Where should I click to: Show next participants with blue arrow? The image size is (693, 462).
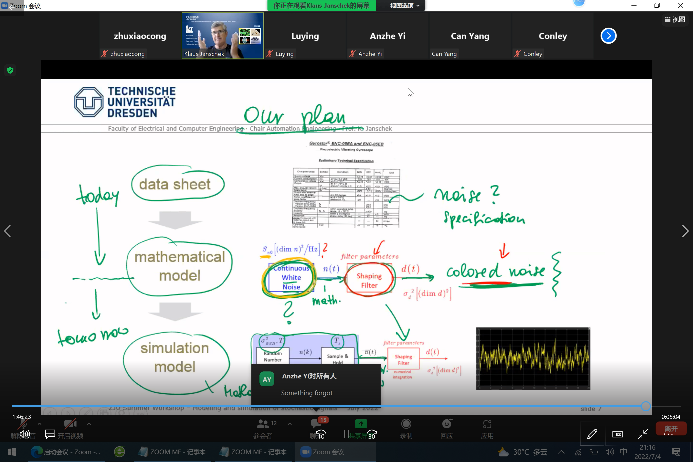point(608,36)
